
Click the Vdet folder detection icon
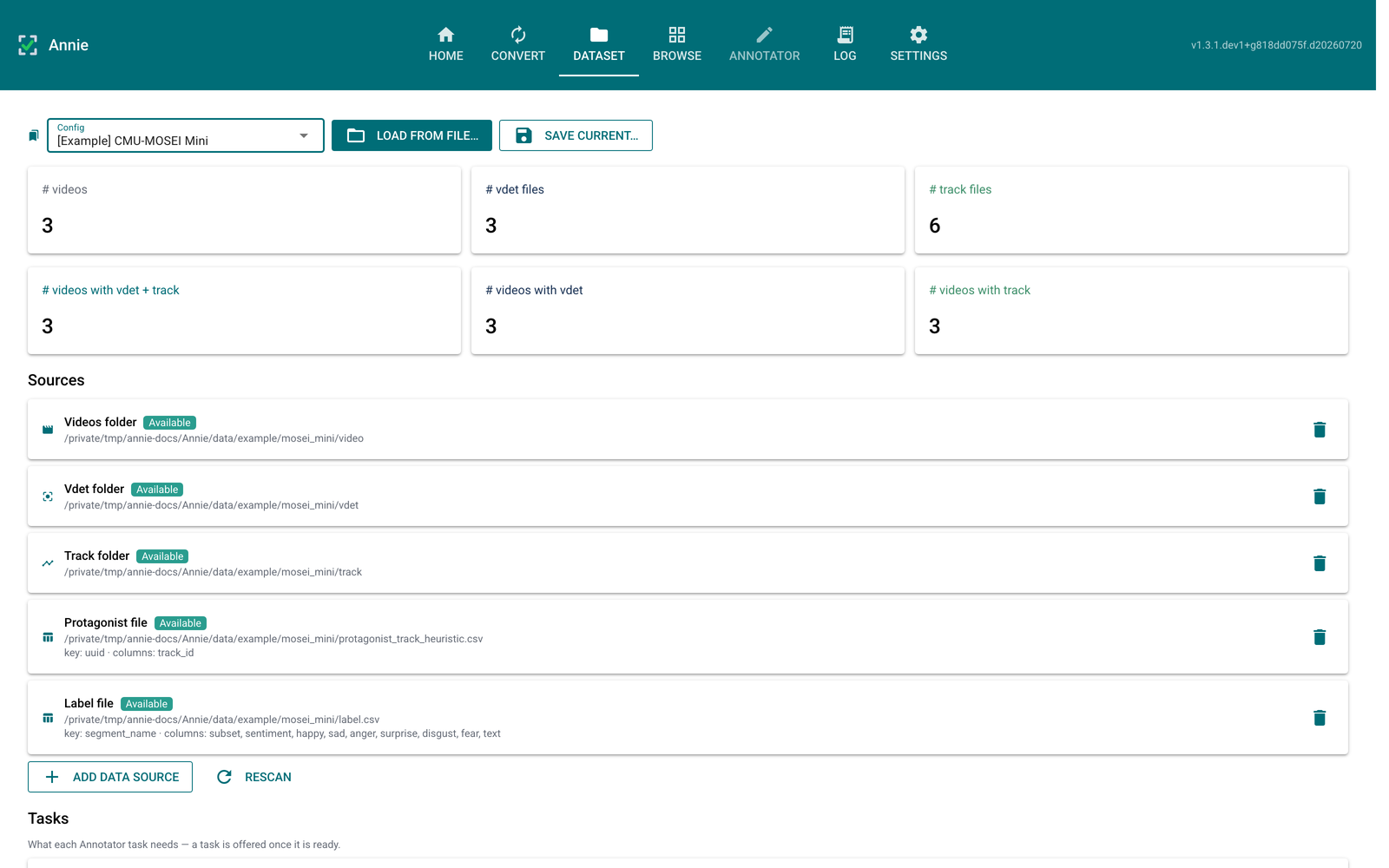click(x=48, y=496)
